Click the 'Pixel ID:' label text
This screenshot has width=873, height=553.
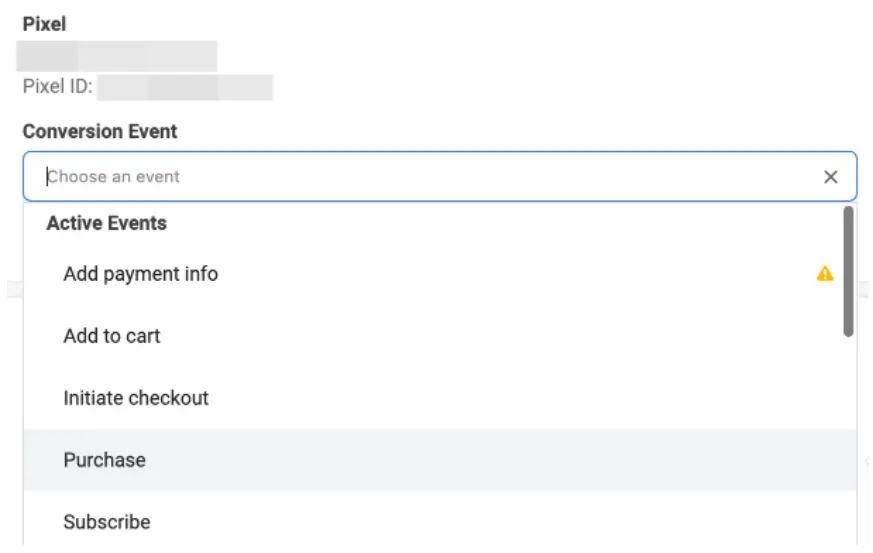pos(58,87)
